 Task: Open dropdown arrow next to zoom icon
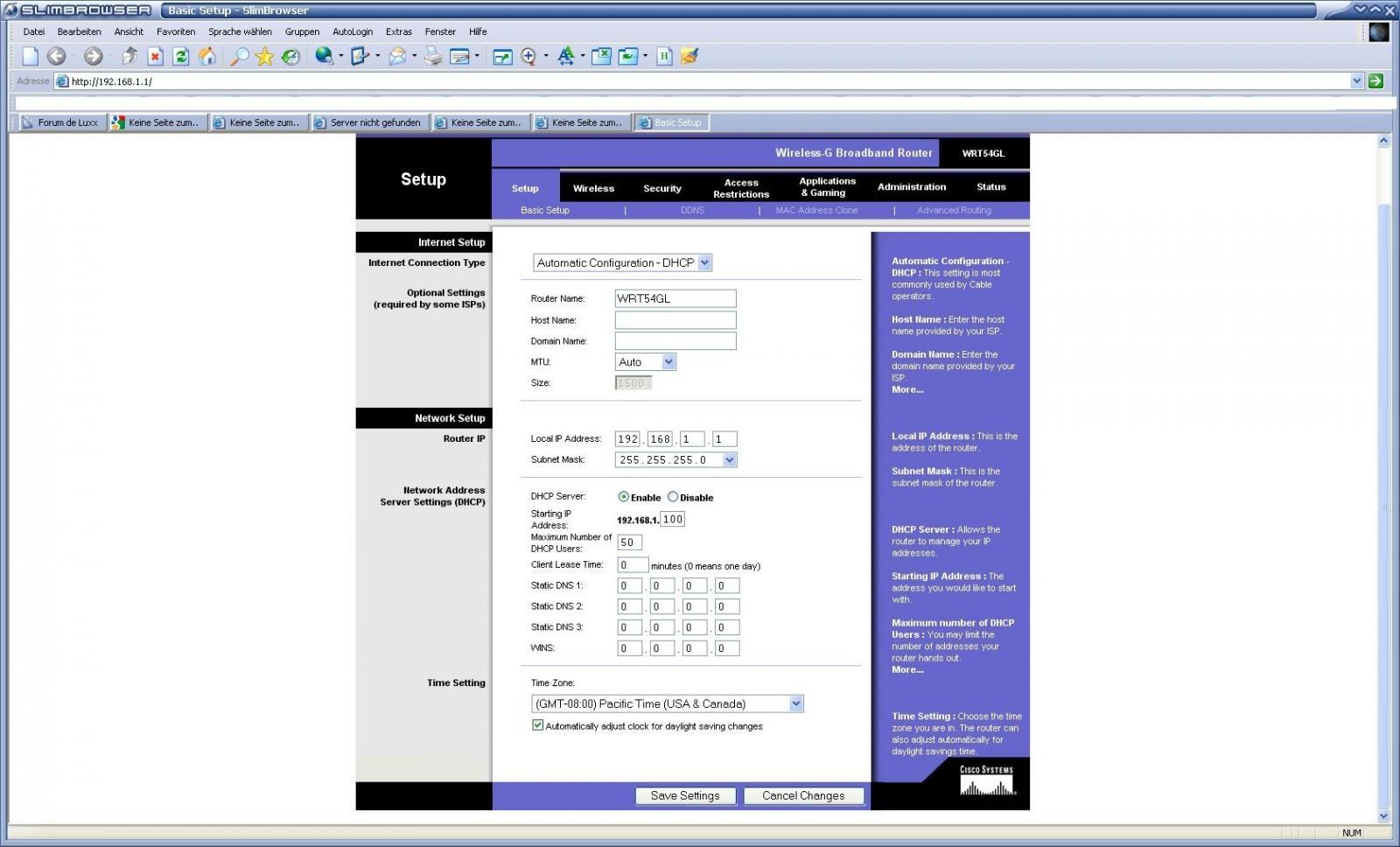(x=546, y=56)
